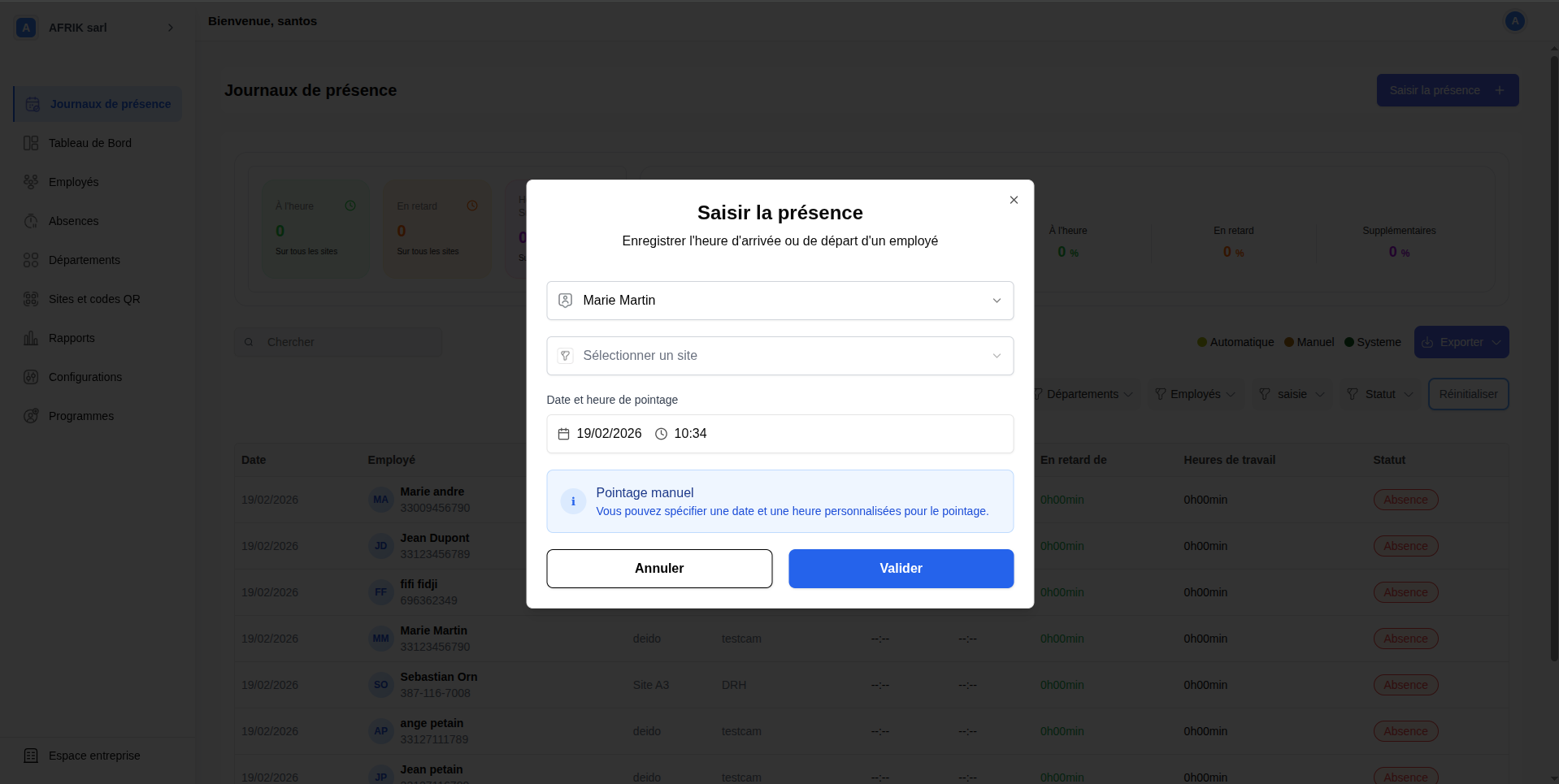Open Journaux de présence in sidebar

point(110,104)
